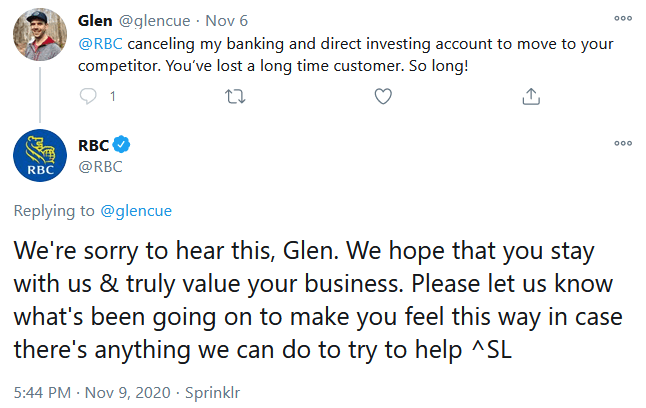The image size is (646, 408).
Task: Click the Glen display name
Action: click(x=94, y=21)
